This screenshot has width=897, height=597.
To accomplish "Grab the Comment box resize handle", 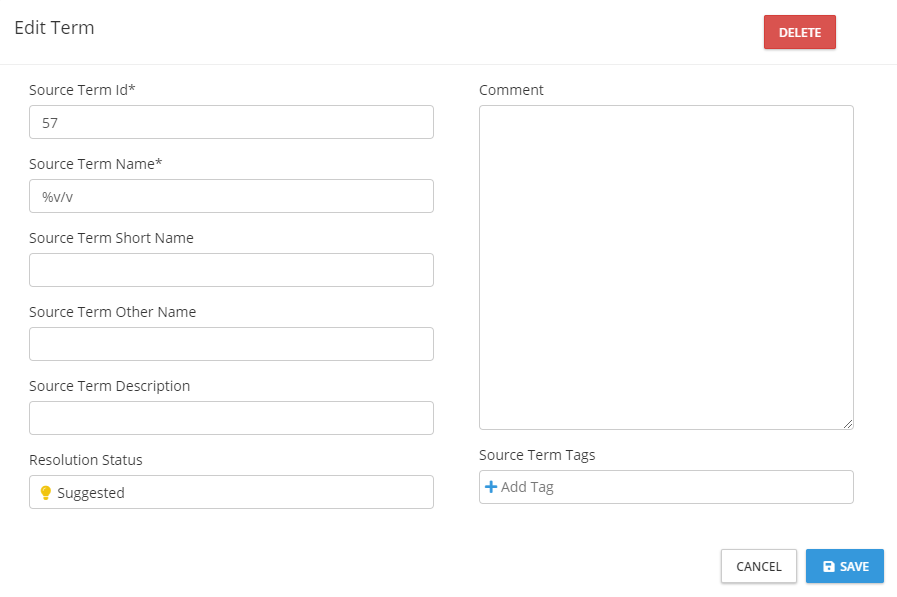I will click(848, 424).
